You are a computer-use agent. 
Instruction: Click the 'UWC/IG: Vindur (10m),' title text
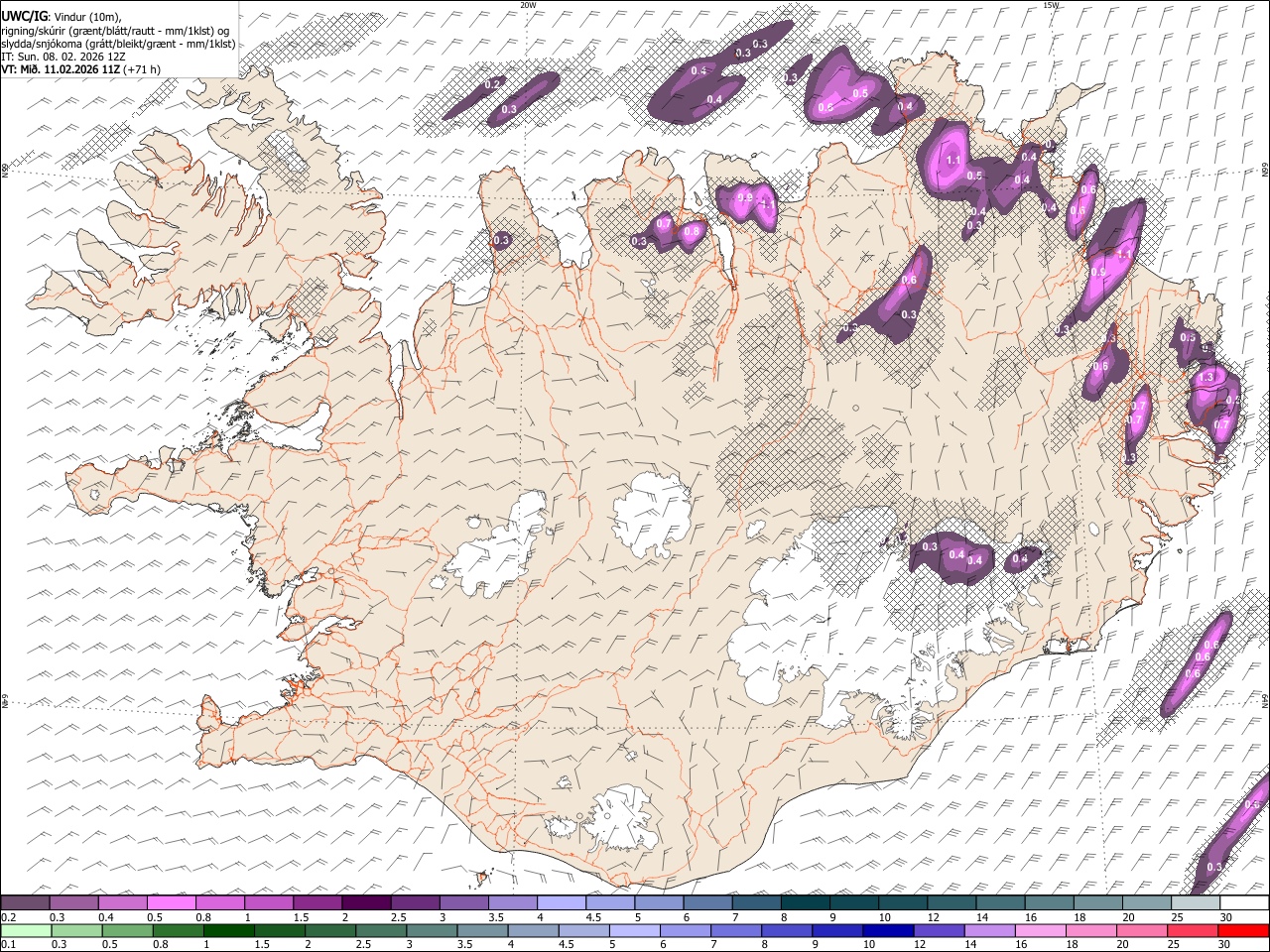pos(61,16)
